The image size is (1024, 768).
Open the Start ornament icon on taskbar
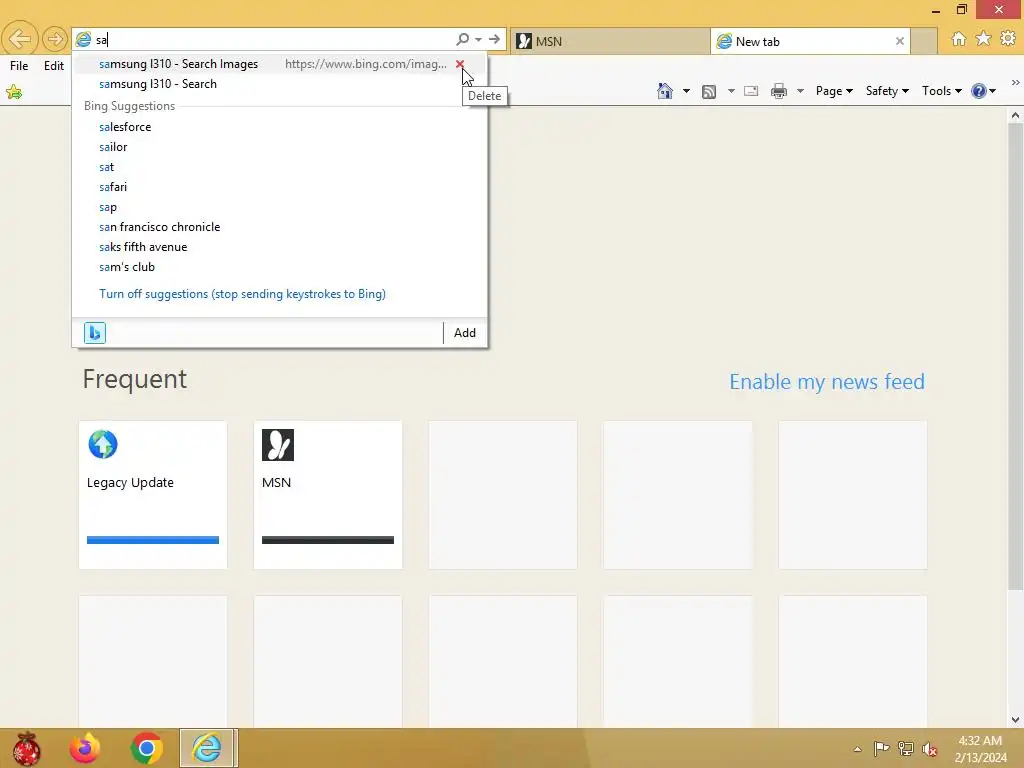click(x=27, y=748)
